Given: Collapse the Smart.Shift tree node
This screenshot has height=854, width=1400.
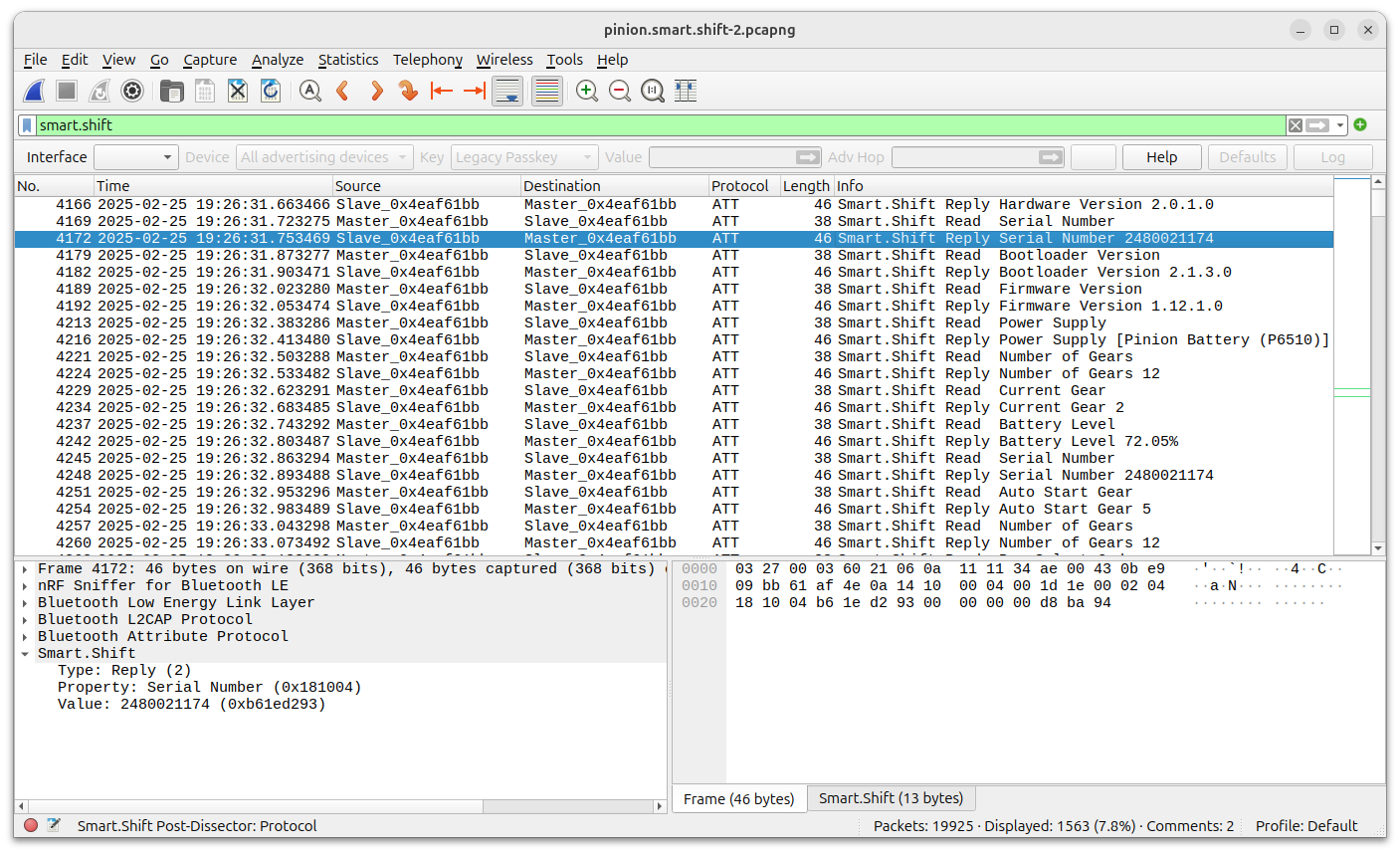Looking at the screenshot, I should [25, 654].
